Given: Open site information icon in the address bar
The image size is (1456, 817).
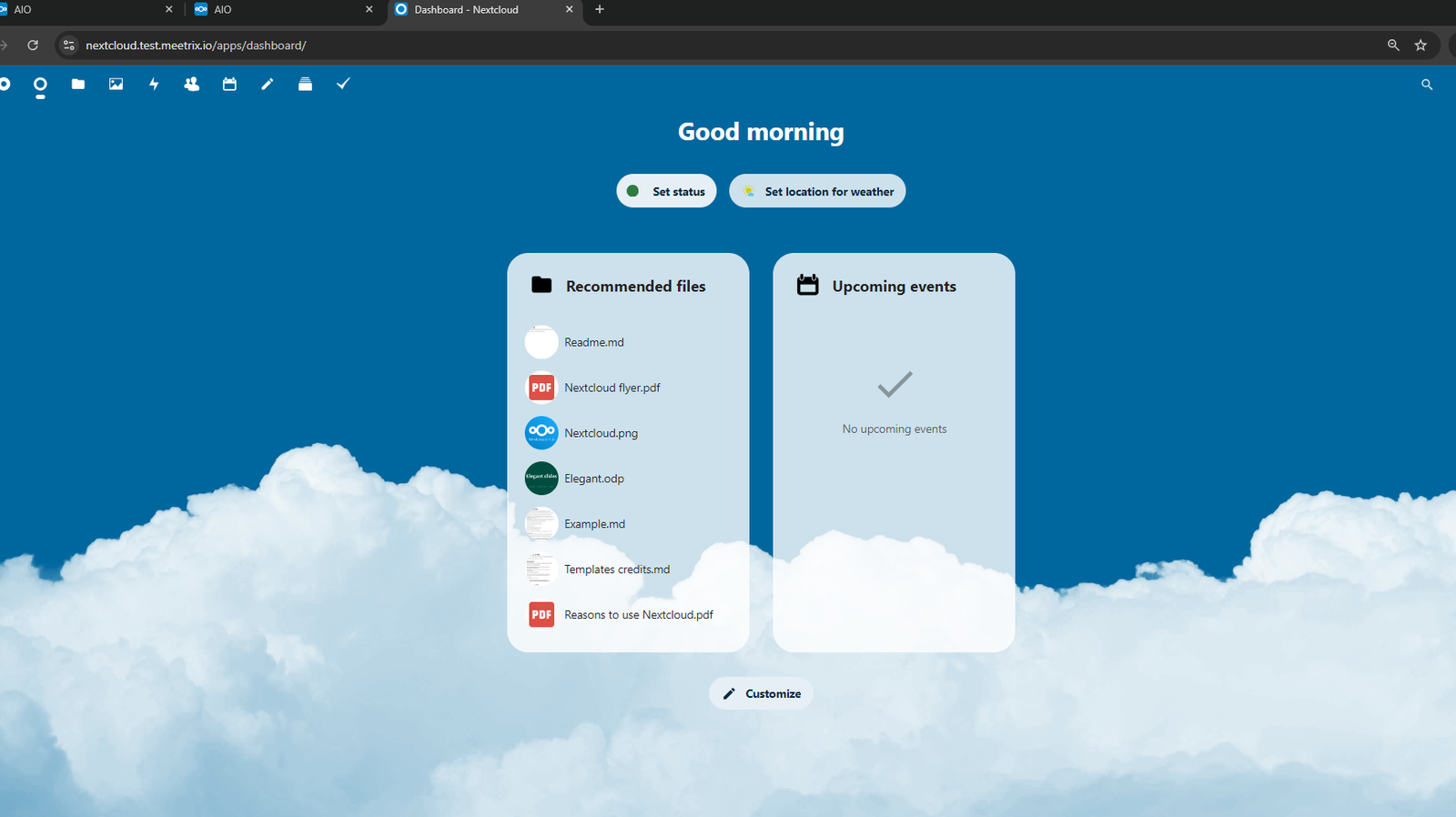Looking at the screenshot, I should [69, 45].
